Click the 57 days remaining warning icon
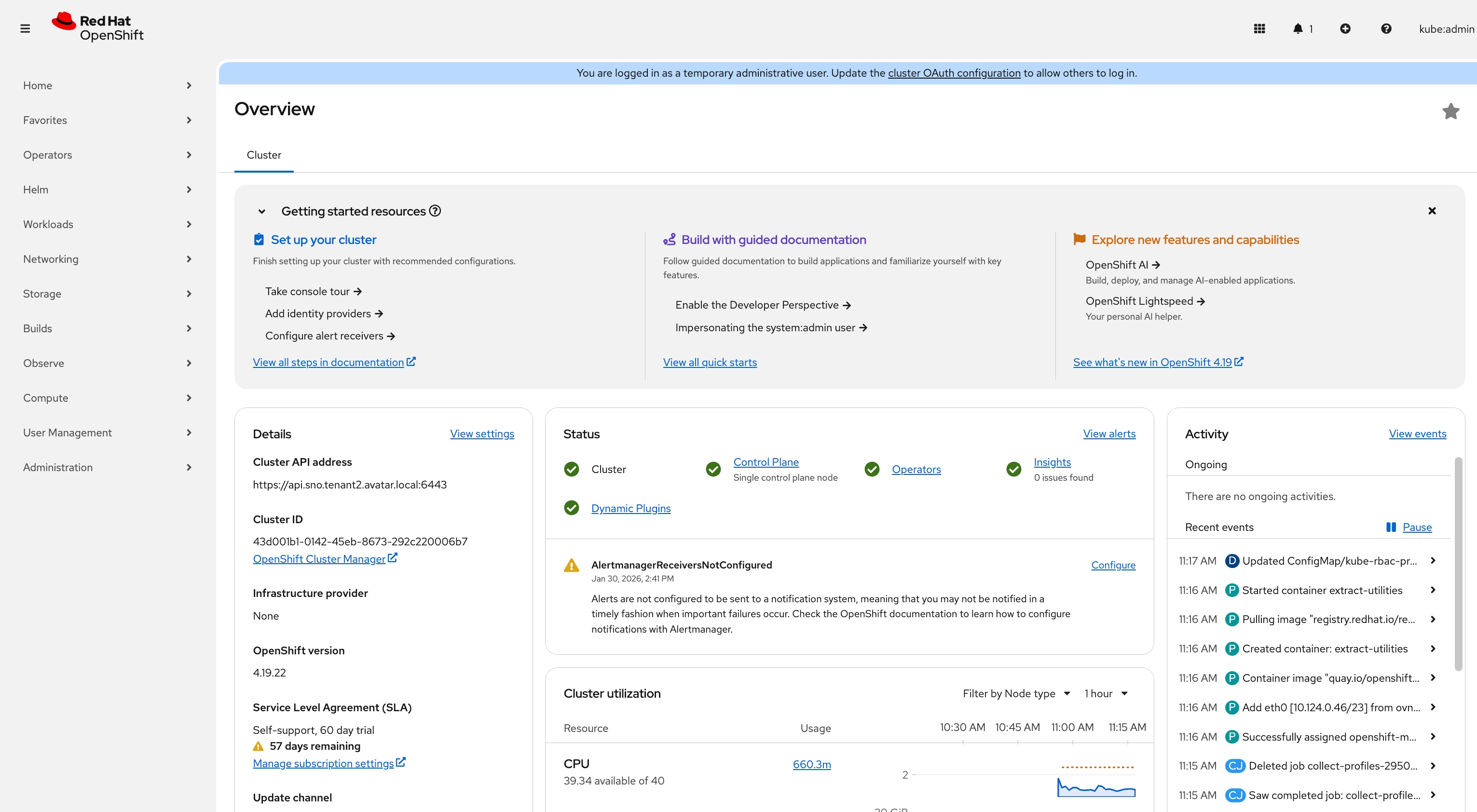This screenshot has height=812, width=1477. click(258, 746)
